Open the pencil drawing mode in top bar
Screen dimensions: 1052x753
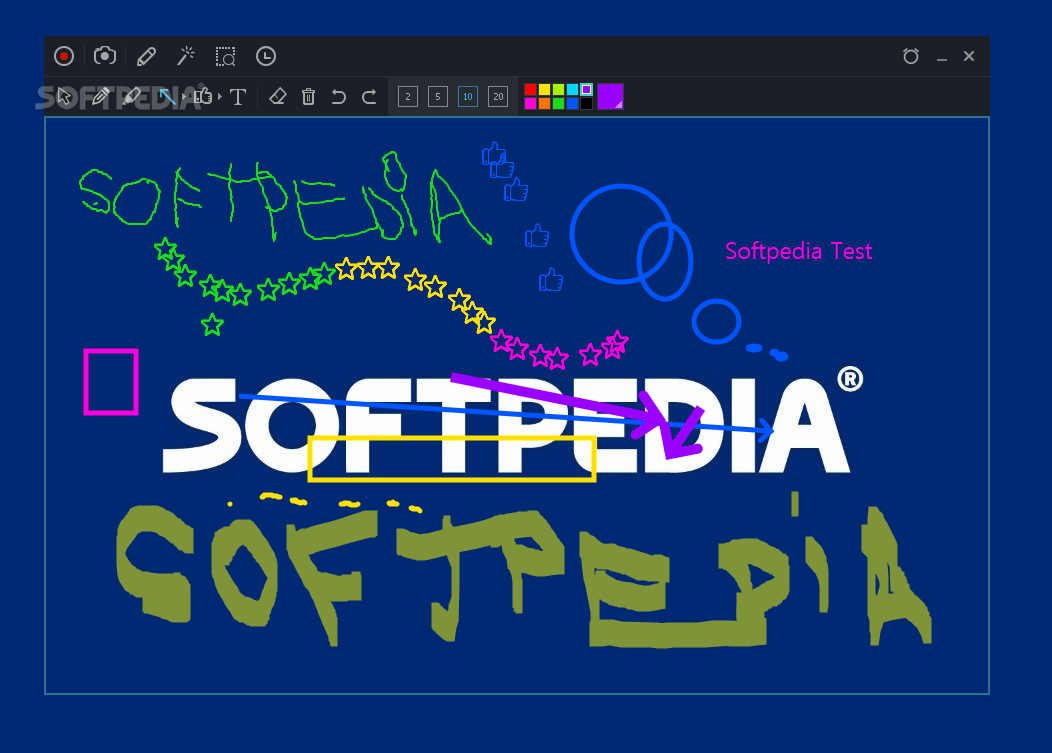point(146,56)
